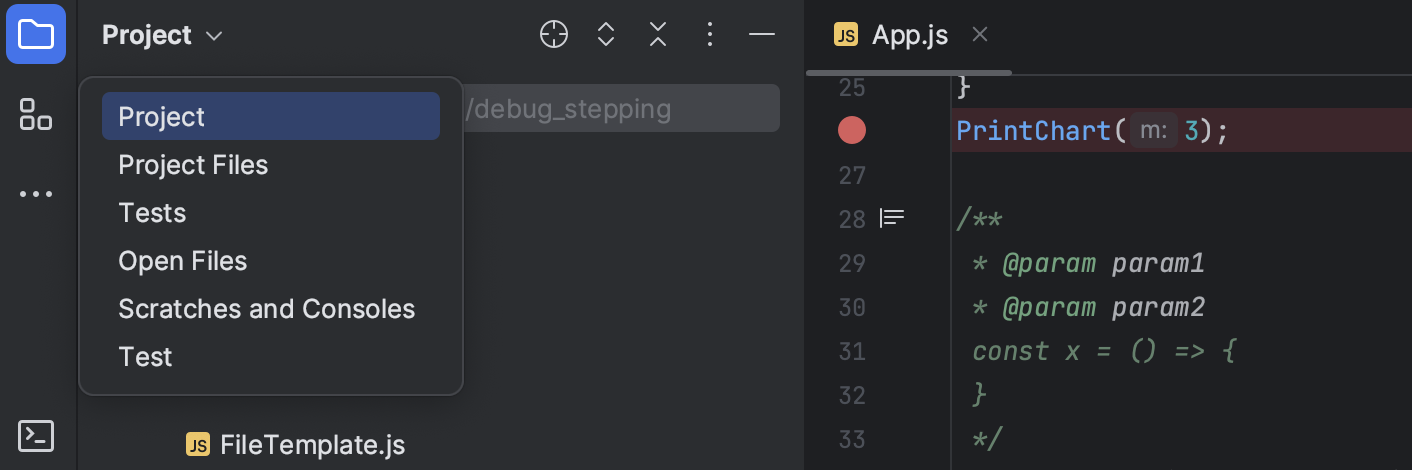Image resolution: width=1412 pixels, height=470 pixels.
Task: Close the App.js tab
Action: (980, 35)
